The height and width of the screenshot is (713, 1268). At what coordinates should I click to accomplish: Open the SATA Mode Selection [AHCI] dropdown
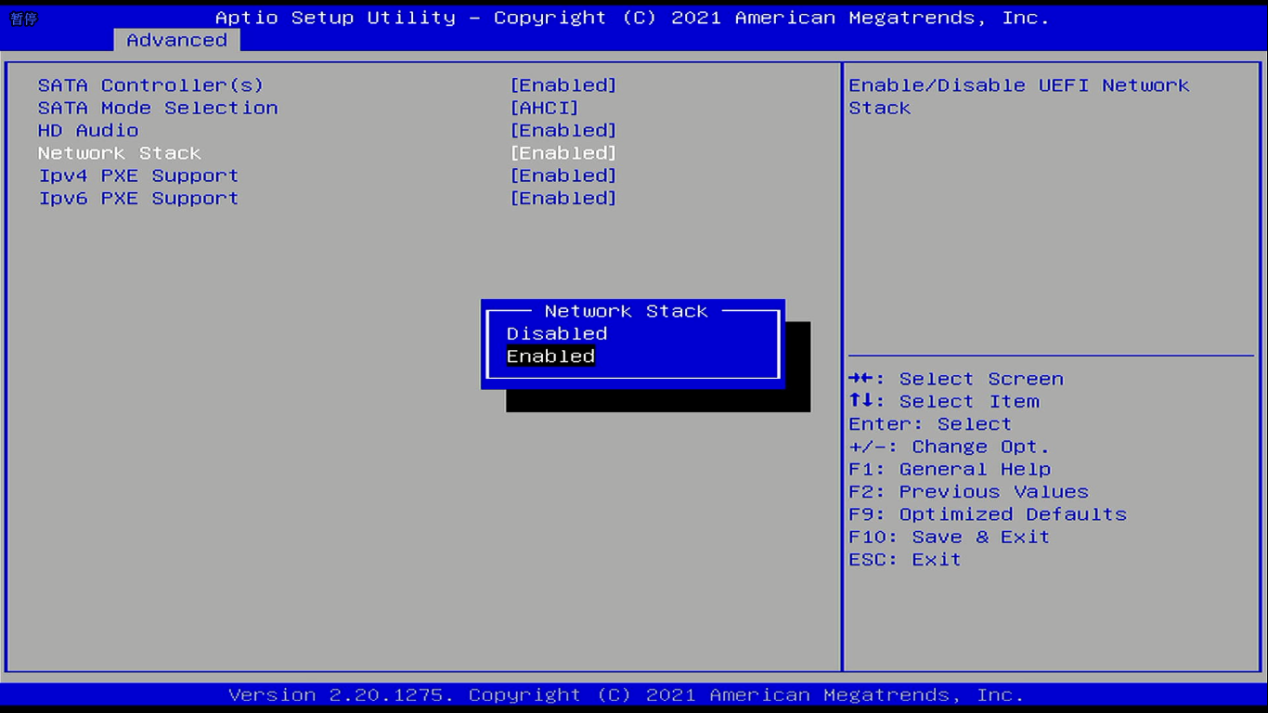pyautogui.click(x=544, y=108)
